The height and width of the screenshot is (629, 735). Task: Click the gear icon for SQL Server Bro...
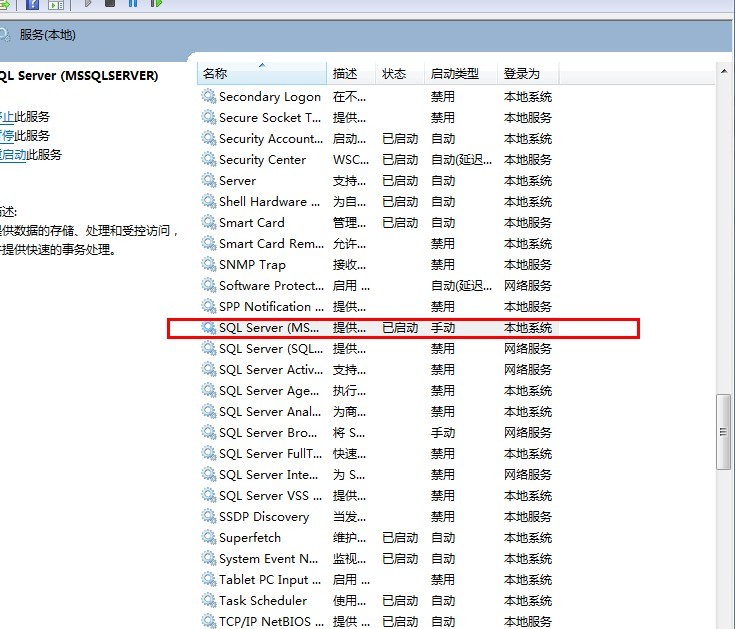pyautogui.click(x=209, y=433)
